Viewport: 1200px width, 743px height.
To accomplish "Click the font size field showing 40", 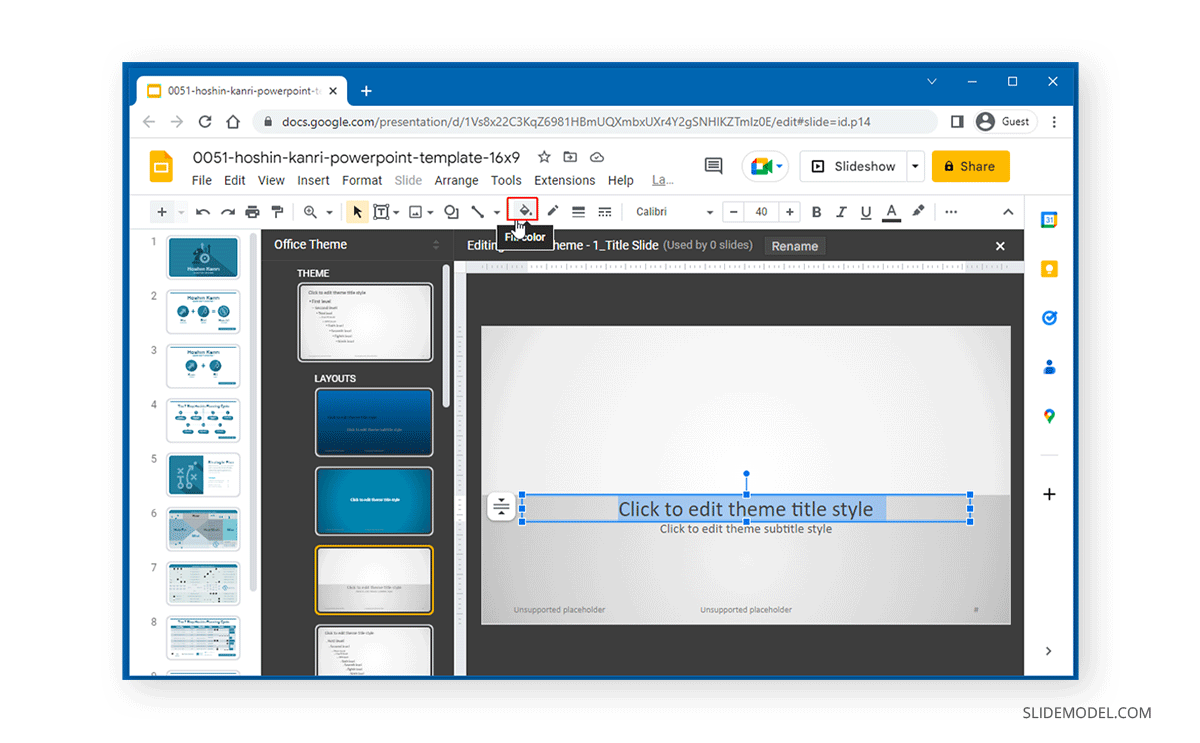I will coord(762,212).
